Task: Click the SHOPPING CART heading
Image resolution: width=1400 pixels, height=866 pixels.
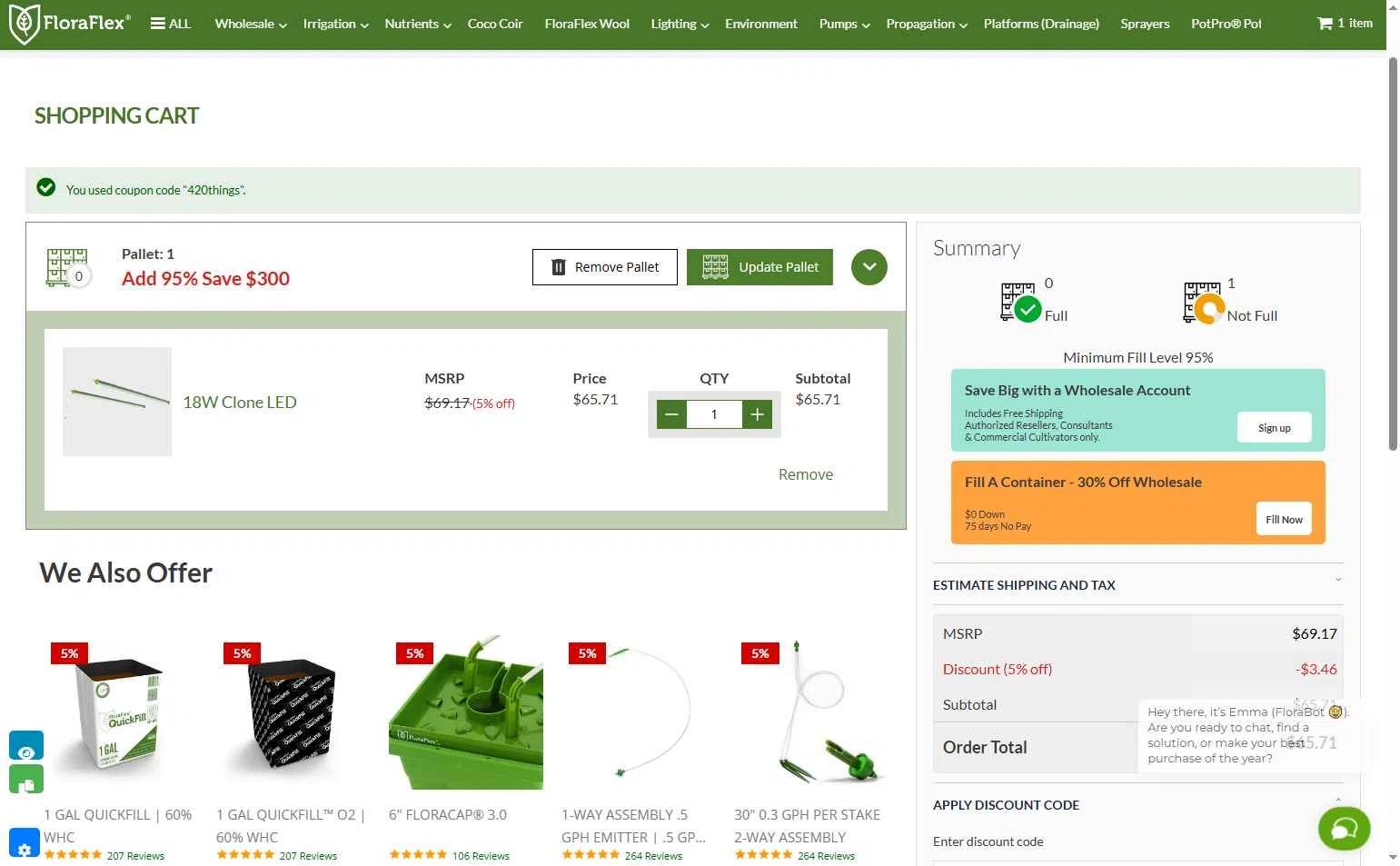Action: (x=116, y=116)
